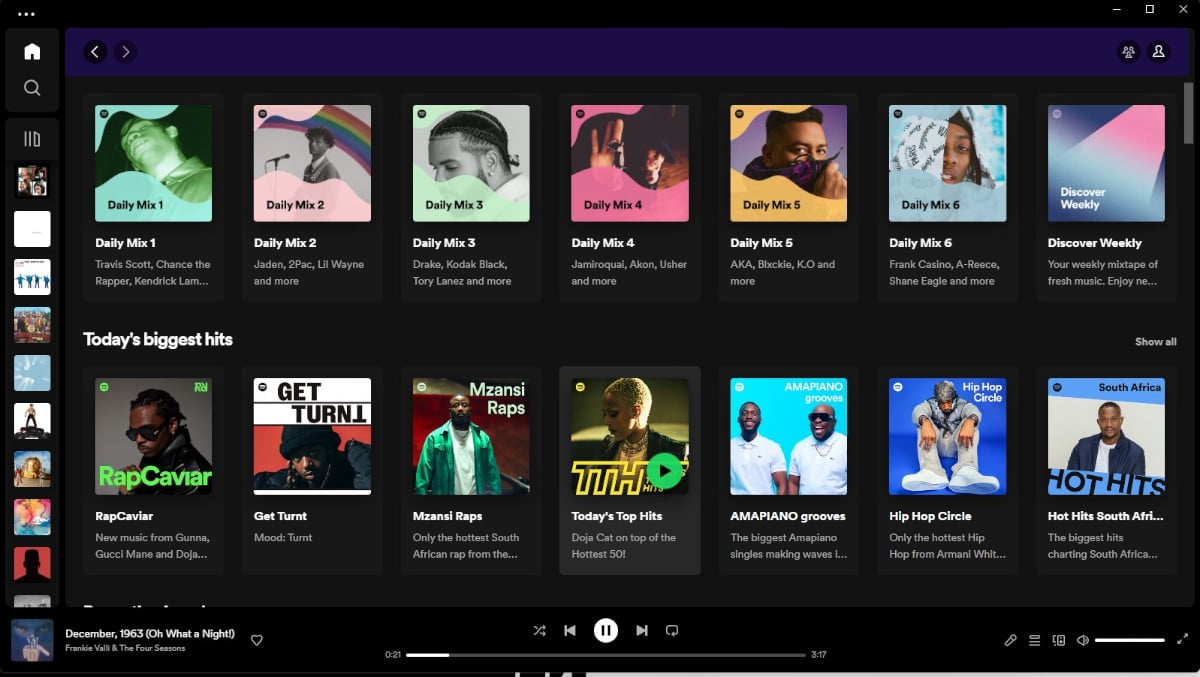Open connect to a device icon

pyautogui.click(x=1059, y=640)
